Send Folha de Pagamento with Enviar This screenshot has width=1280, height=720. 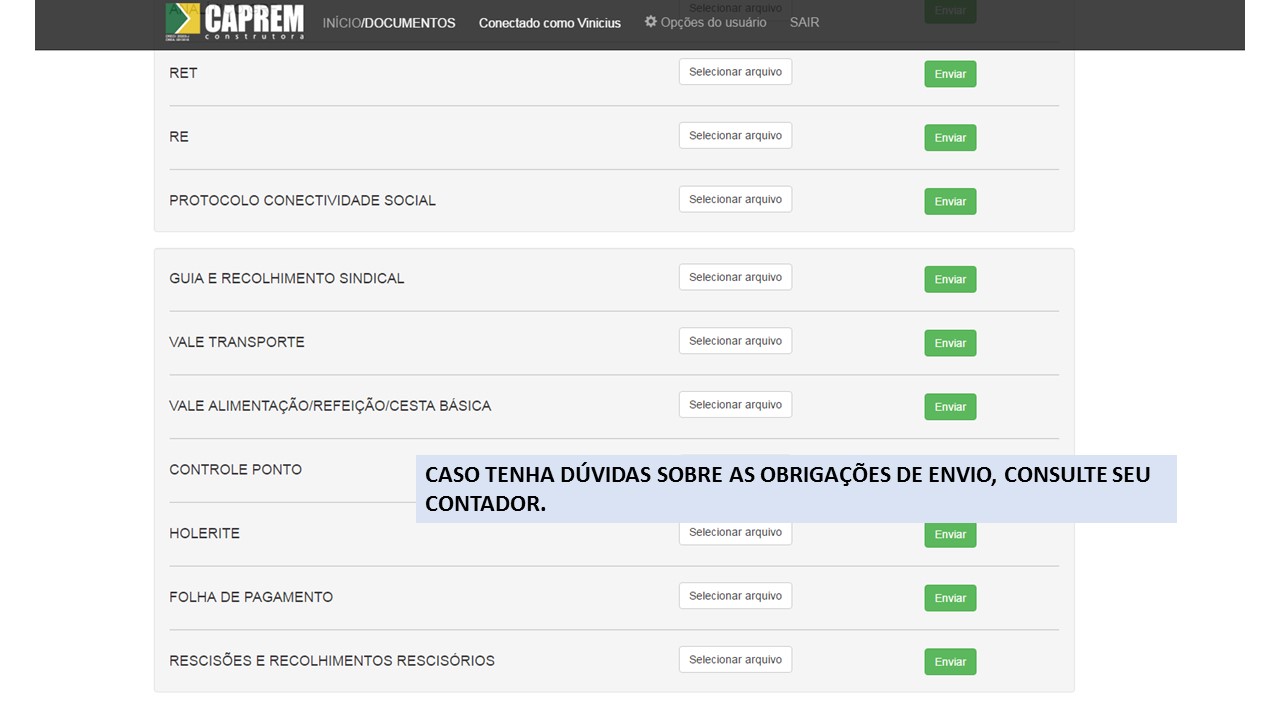click(x=950, y=598)
